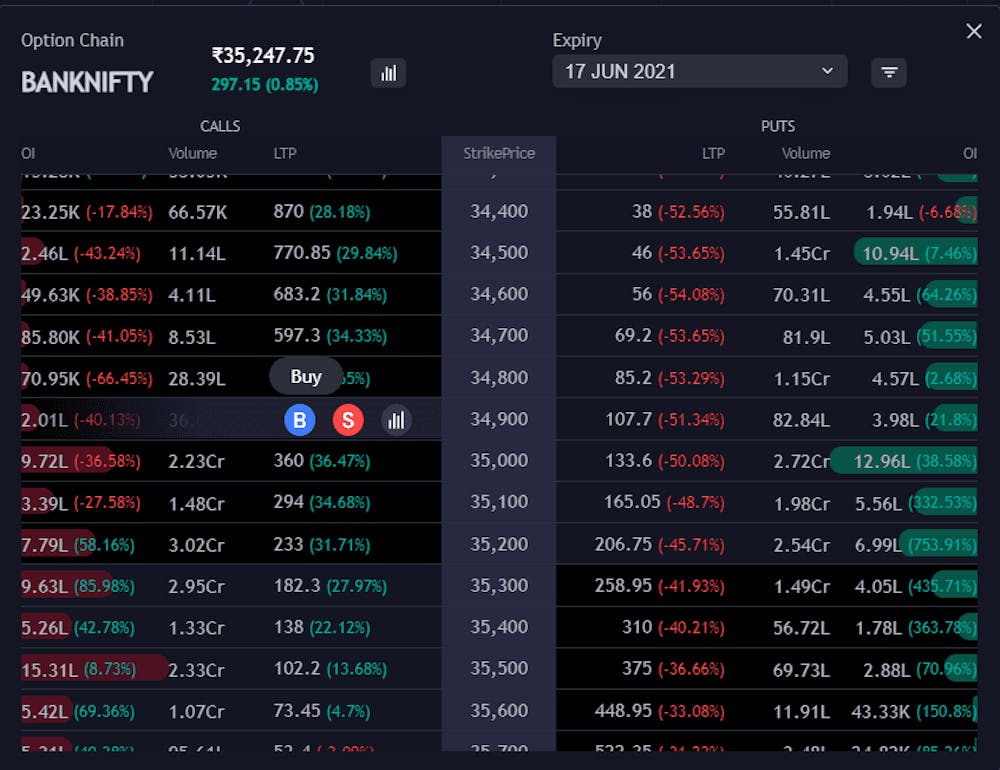Click the blue B buy icon
1000x770 pixels.
[x=299, y=420]
